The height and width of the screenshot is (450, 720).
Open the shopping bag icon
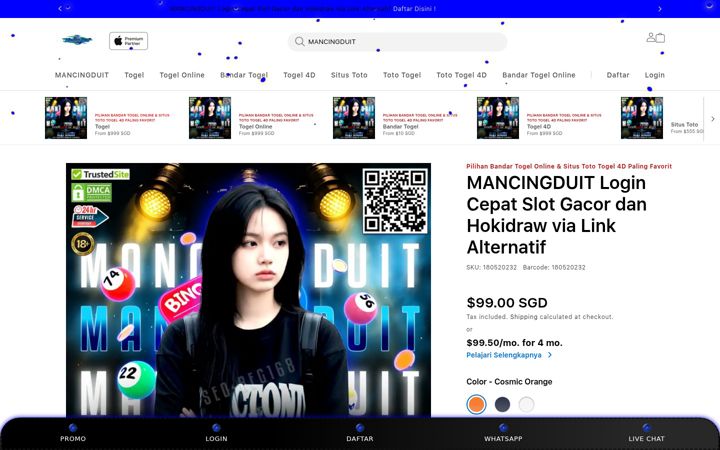pos(660,38)
